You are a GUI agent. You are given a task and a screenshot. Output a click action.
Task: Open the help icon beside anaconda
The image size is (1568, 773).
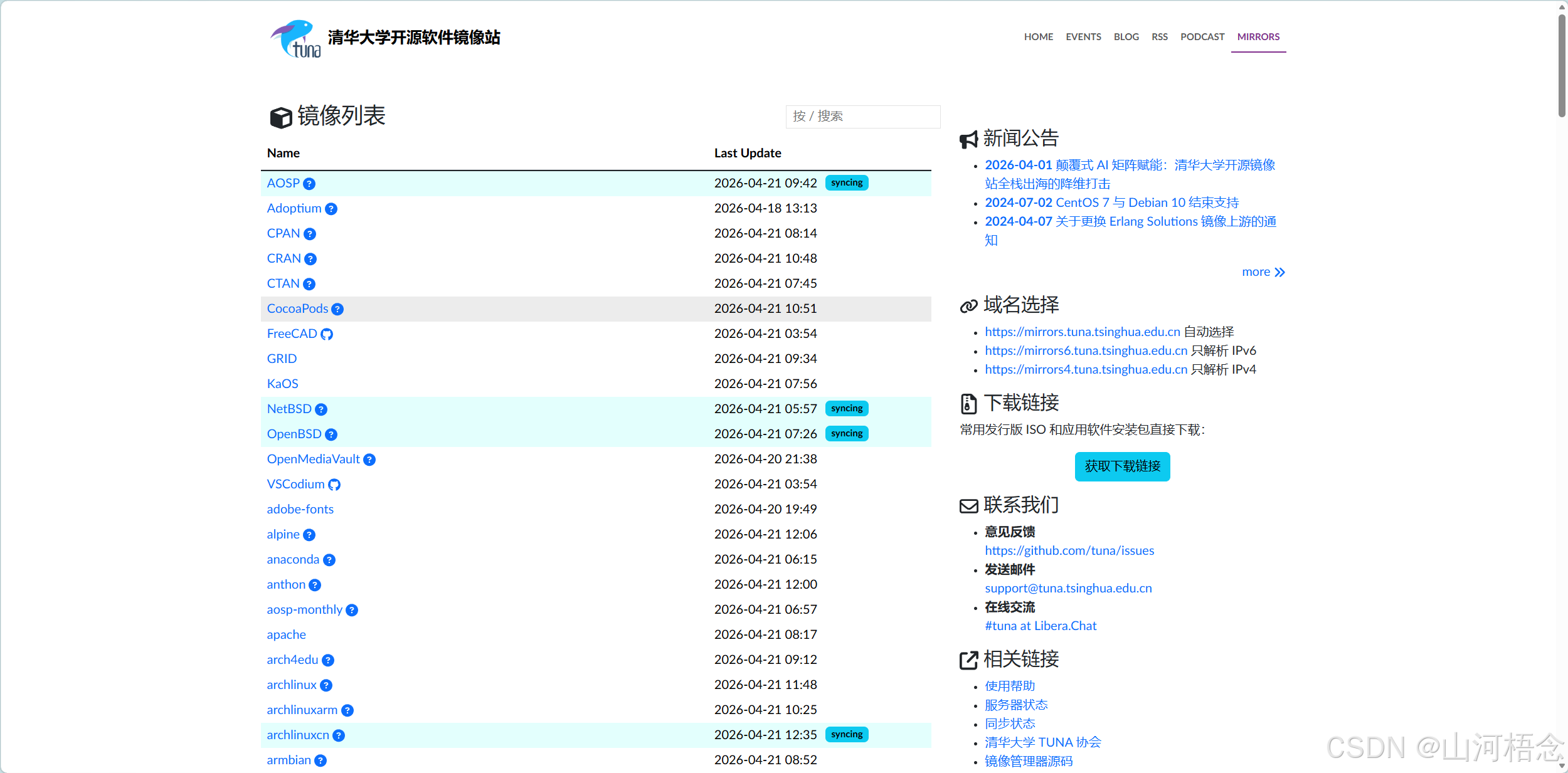(x=329, y=560)
